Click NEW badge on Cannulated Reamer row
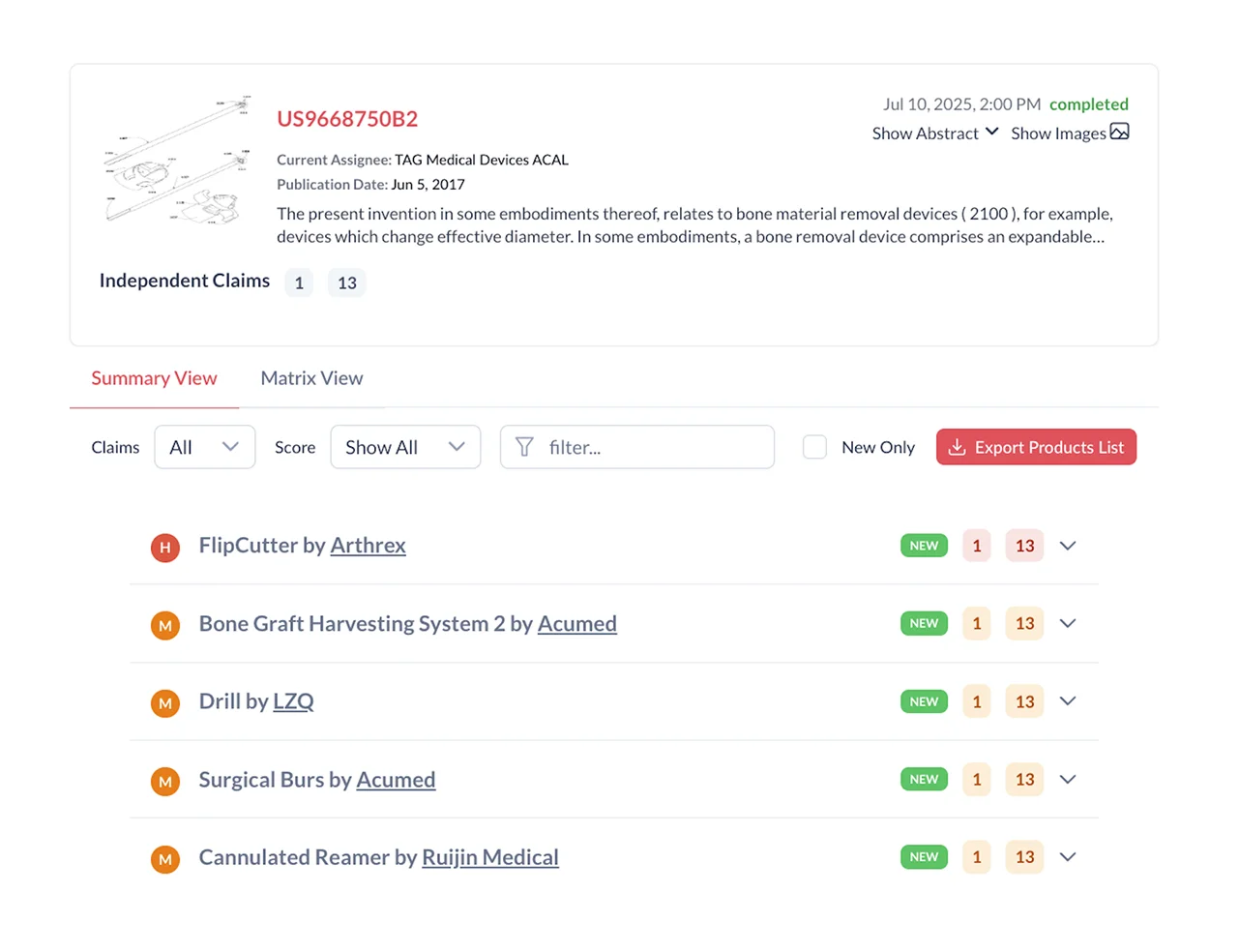This screenshot has width=1239, height=952. (924, 857)
